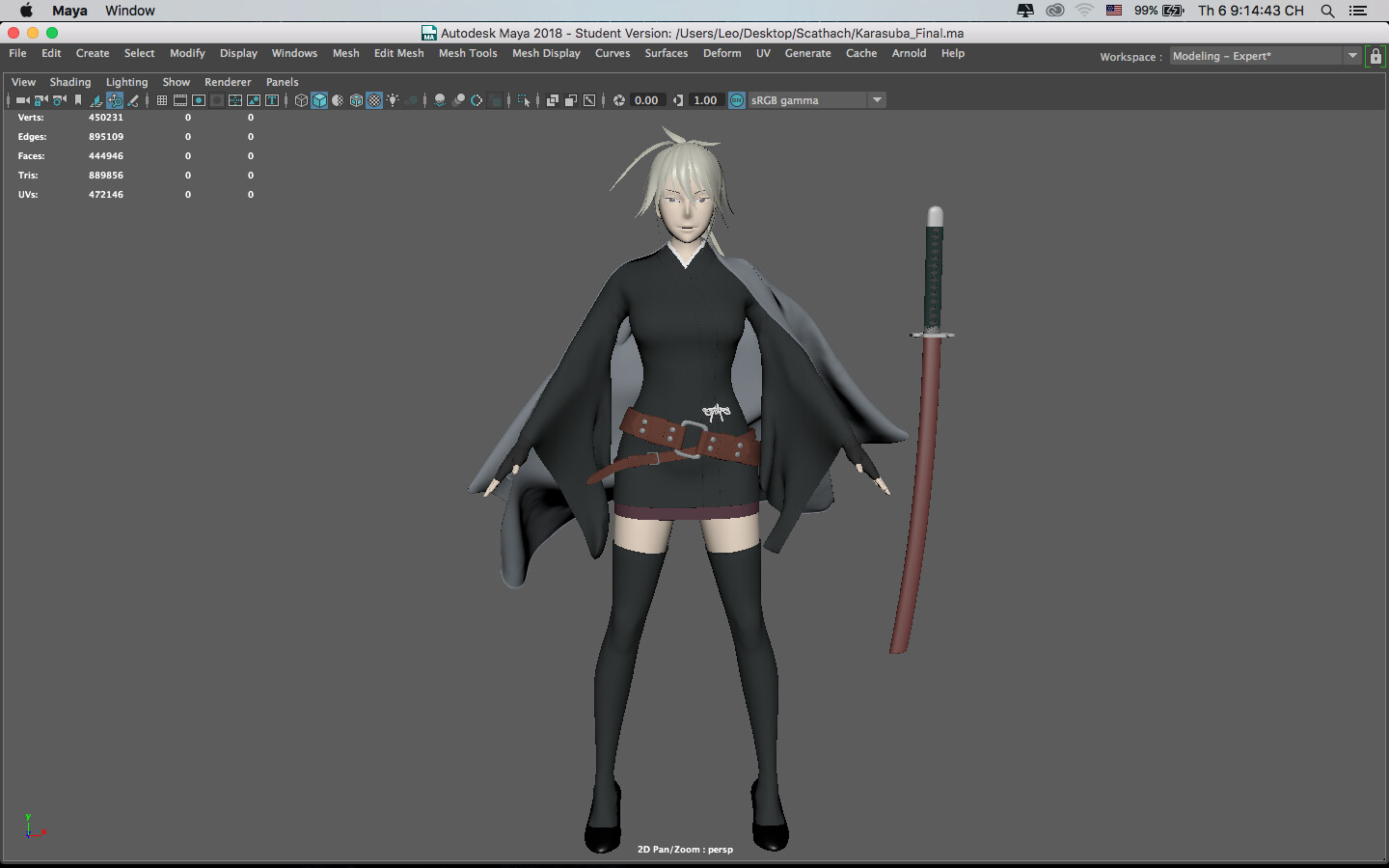Click the X-ray active components icon
Image resolution: width=1389 pixels, height=868 pixels.
point(571,100)
